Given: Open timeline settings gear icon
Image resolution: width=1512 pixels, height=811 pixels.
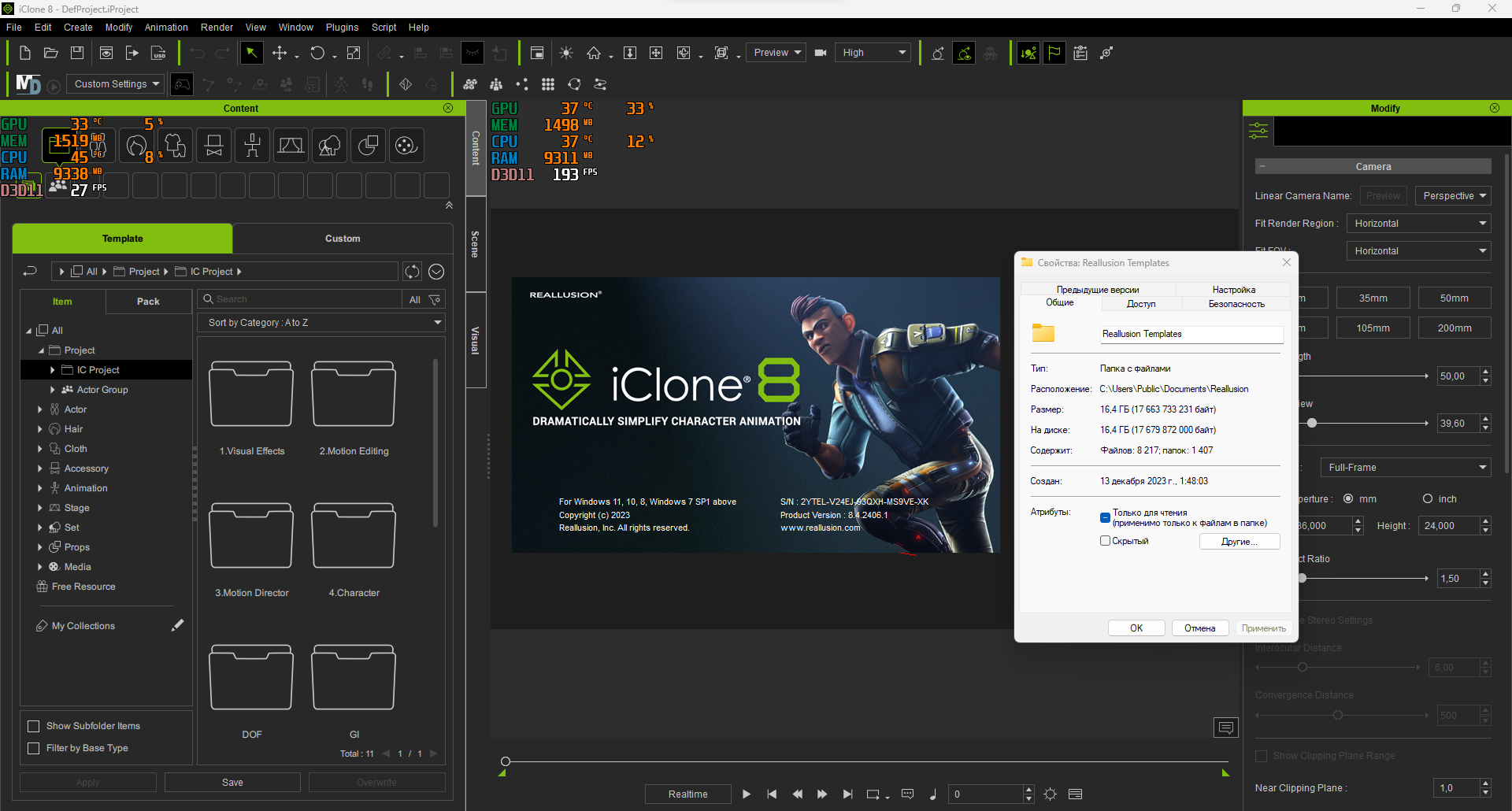Looking at the screenshot, I should (1051, 794).
